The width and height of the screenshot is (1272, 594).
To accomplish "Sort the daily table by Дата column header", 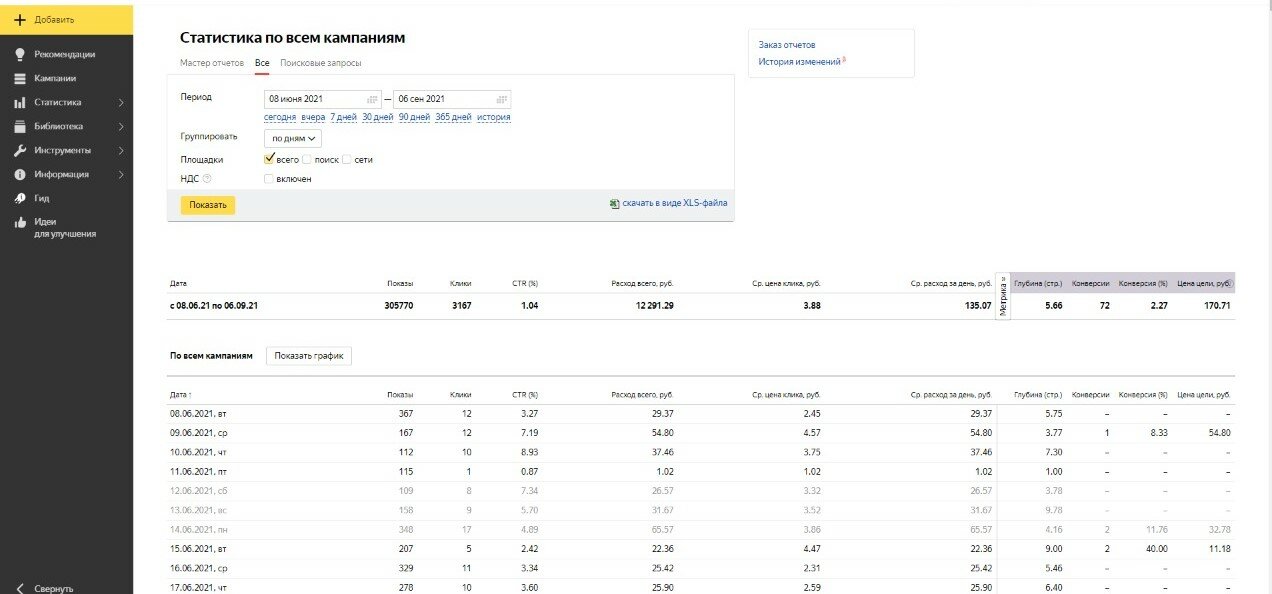I will click(181, 395).
